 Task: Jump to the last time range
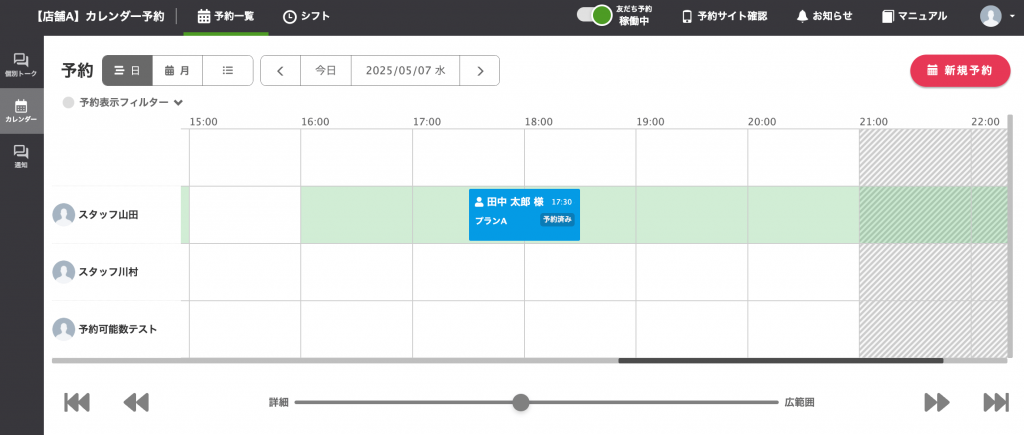coord(996,402)
